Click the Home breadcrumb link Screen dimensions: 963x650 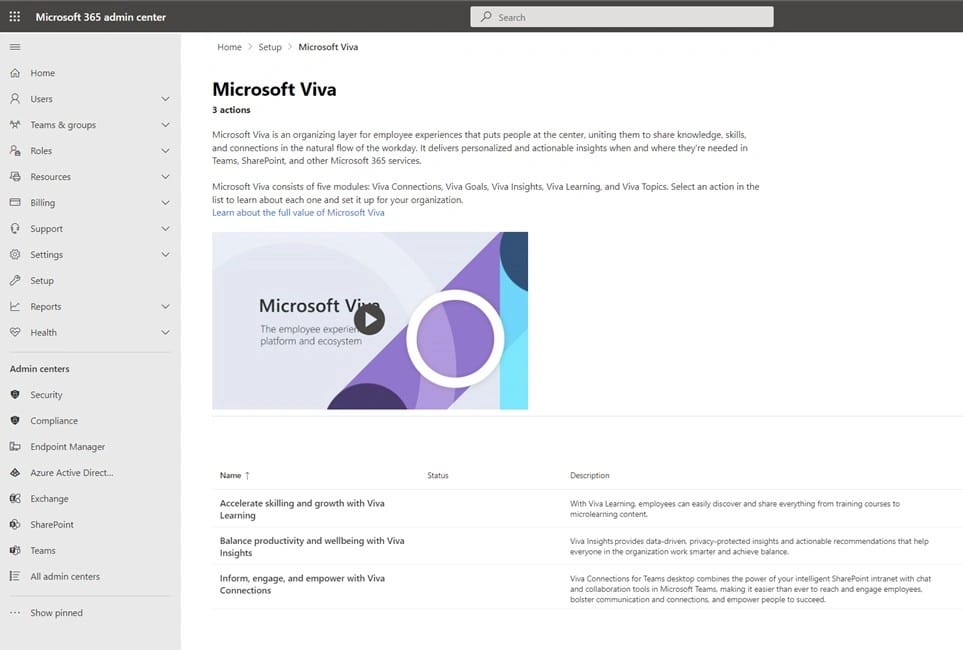tap(229, 47)
